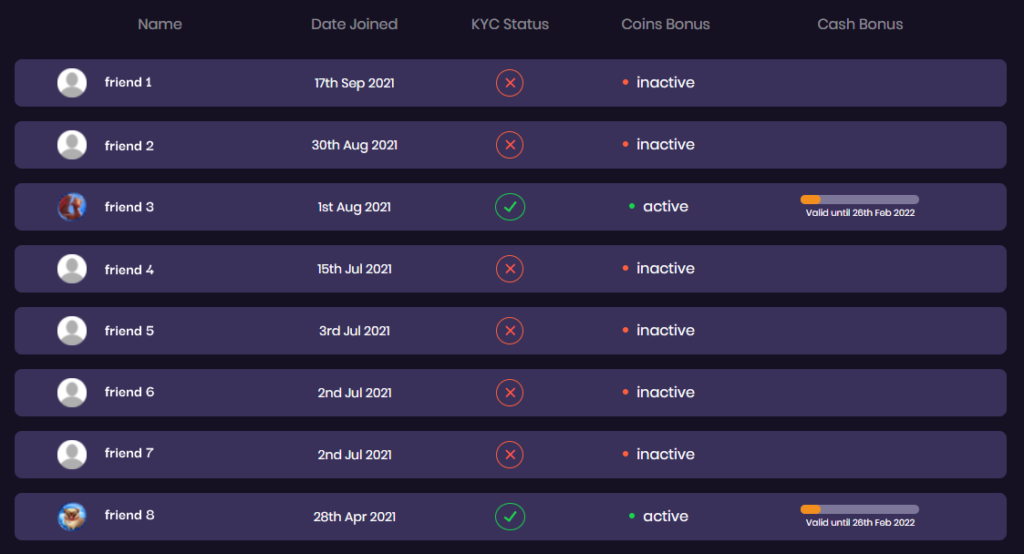This screenshot has height=554, width=1024.
Task: Click friend 6's default avatar icon
Action: 72,393
